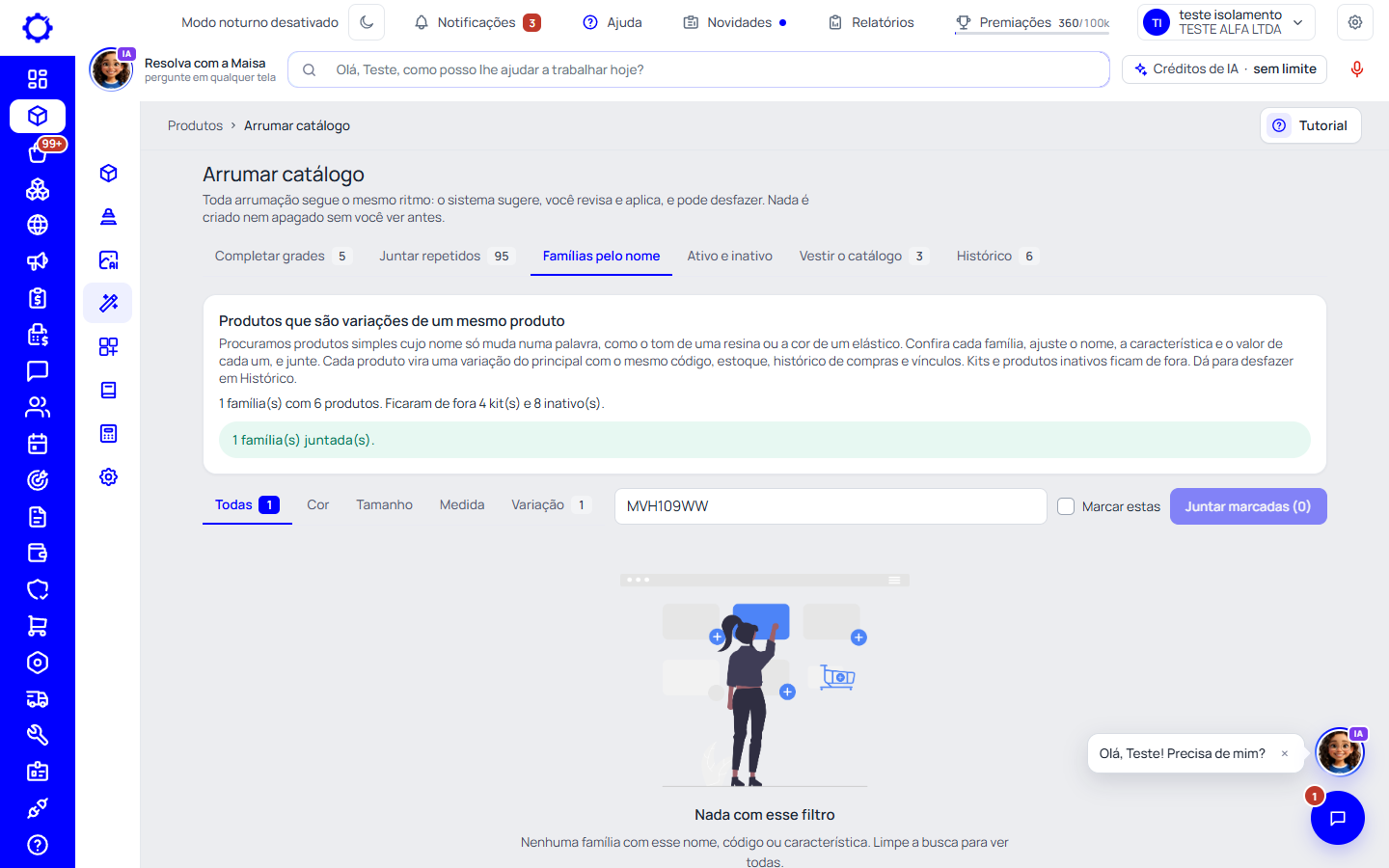Click the Maisa assistant search bar

coord(698,69)
